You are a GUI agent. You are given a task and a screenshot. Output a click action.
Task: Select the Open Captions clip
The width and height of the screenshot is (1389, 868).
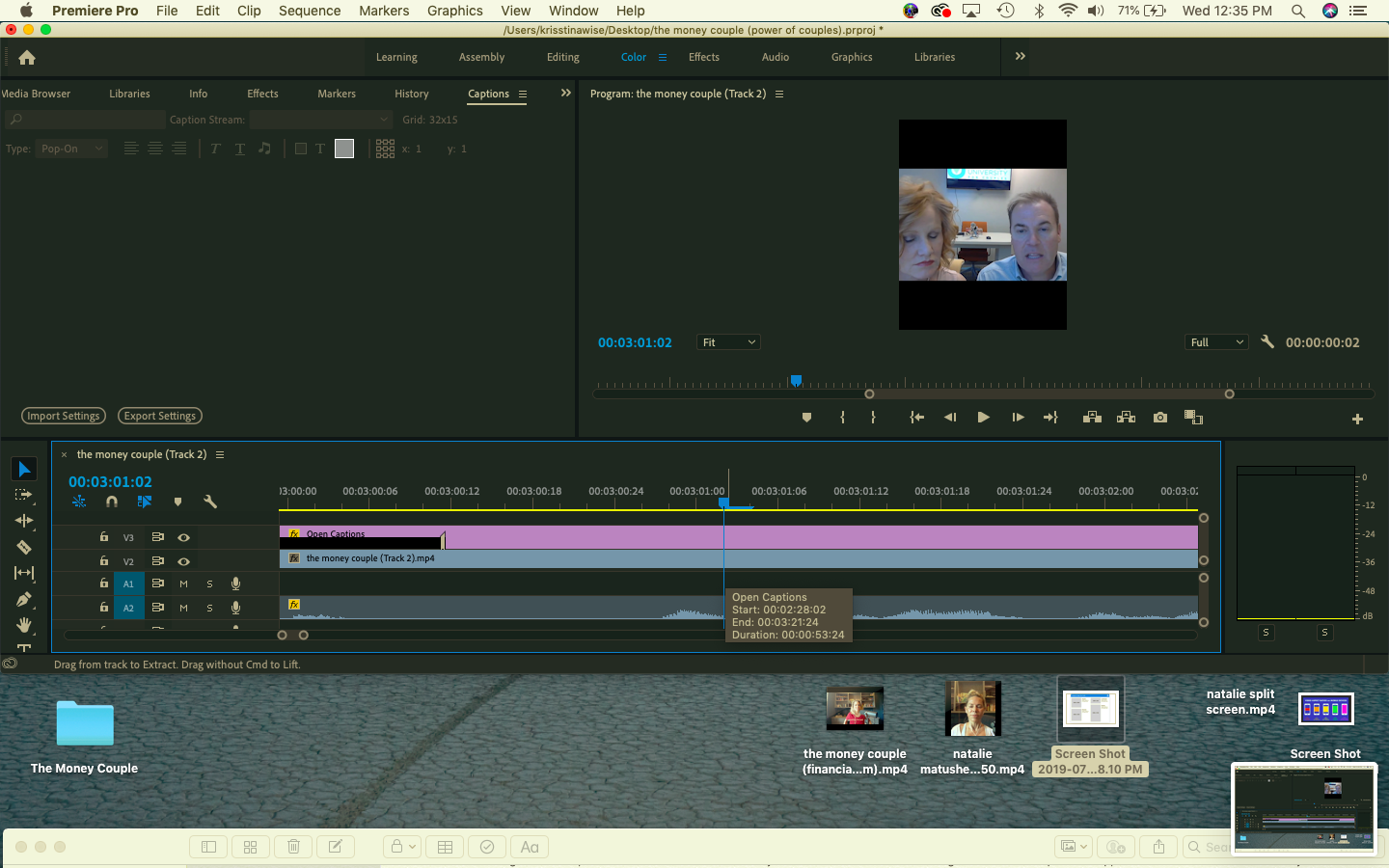[738, 537]
